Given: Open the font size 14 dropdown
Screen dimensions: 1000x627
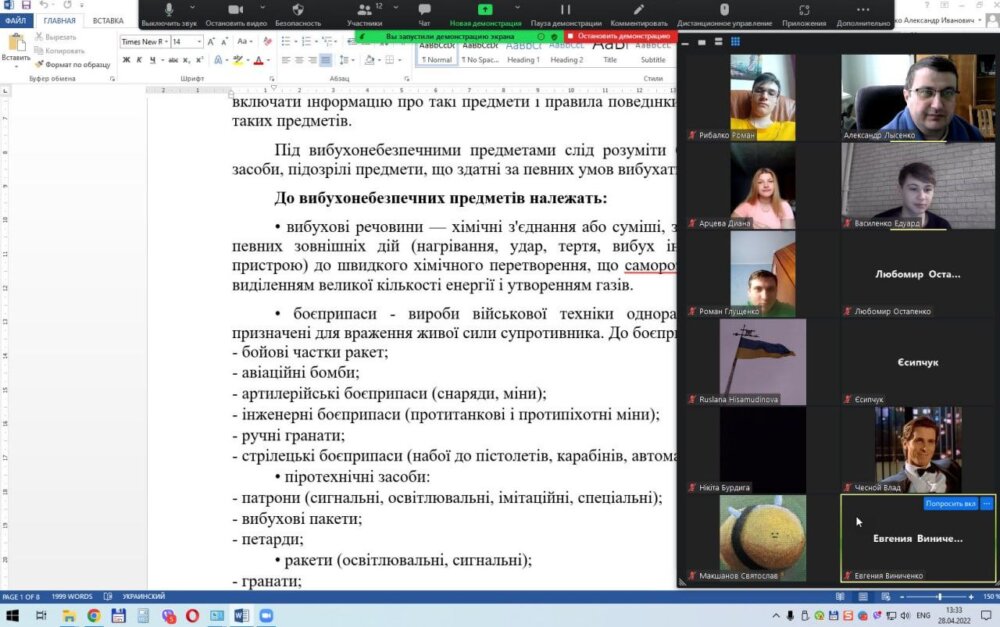Looking at the screenshot, I should tap(199, 41).
